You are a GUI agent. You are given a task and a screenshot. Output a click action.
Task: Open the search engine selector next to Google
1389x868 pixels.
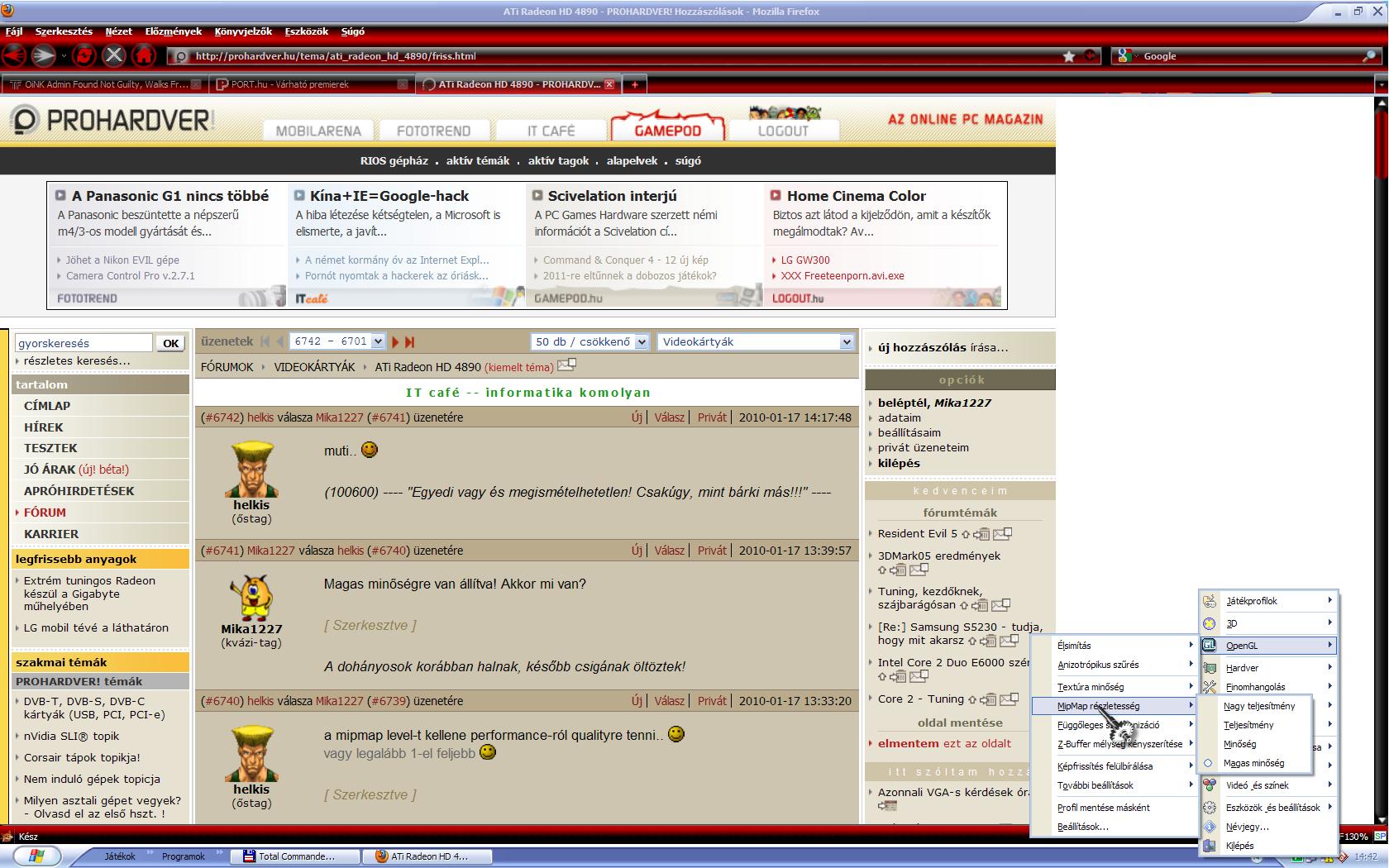1126,56
